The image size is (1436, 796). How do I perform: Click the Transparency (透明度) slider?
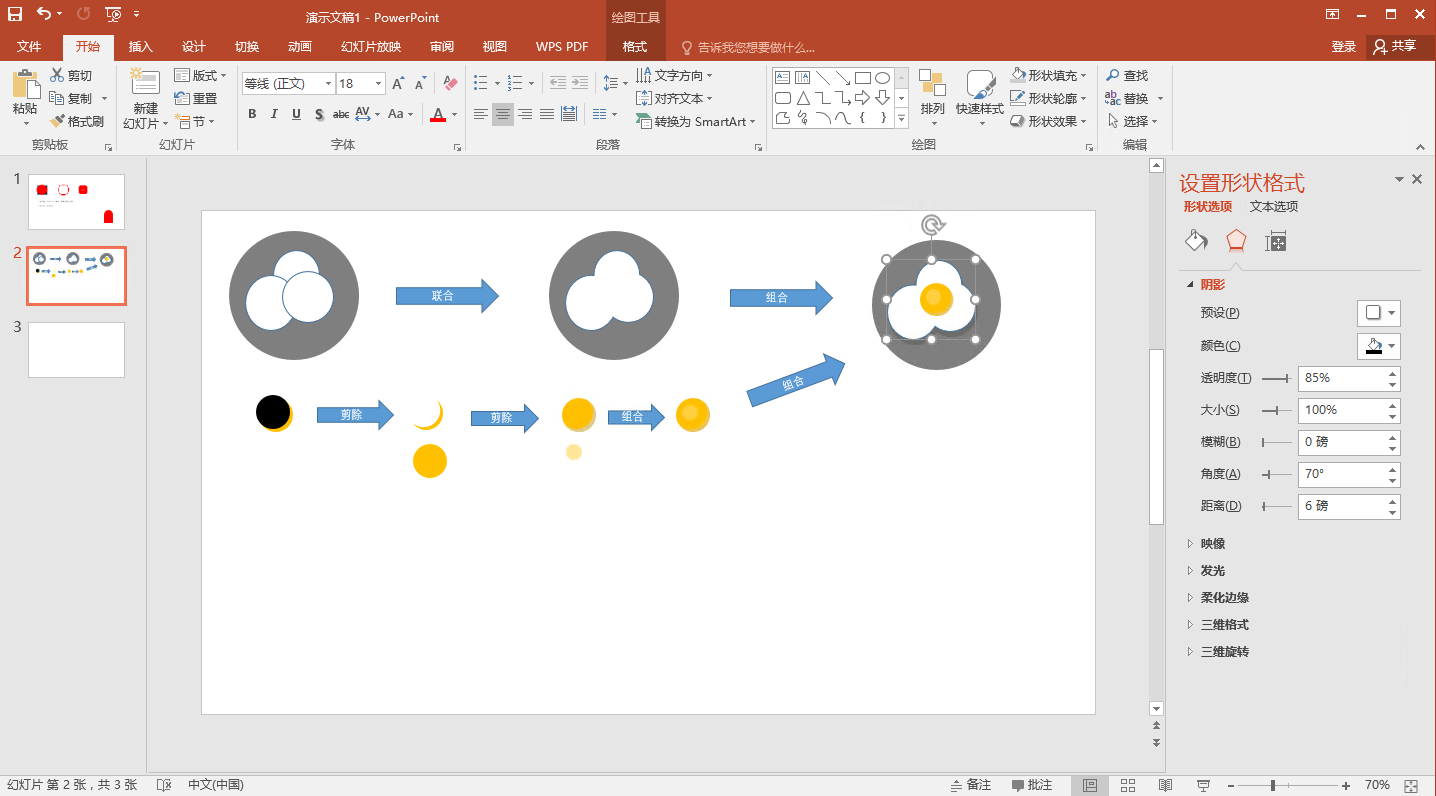[1275, 379]
